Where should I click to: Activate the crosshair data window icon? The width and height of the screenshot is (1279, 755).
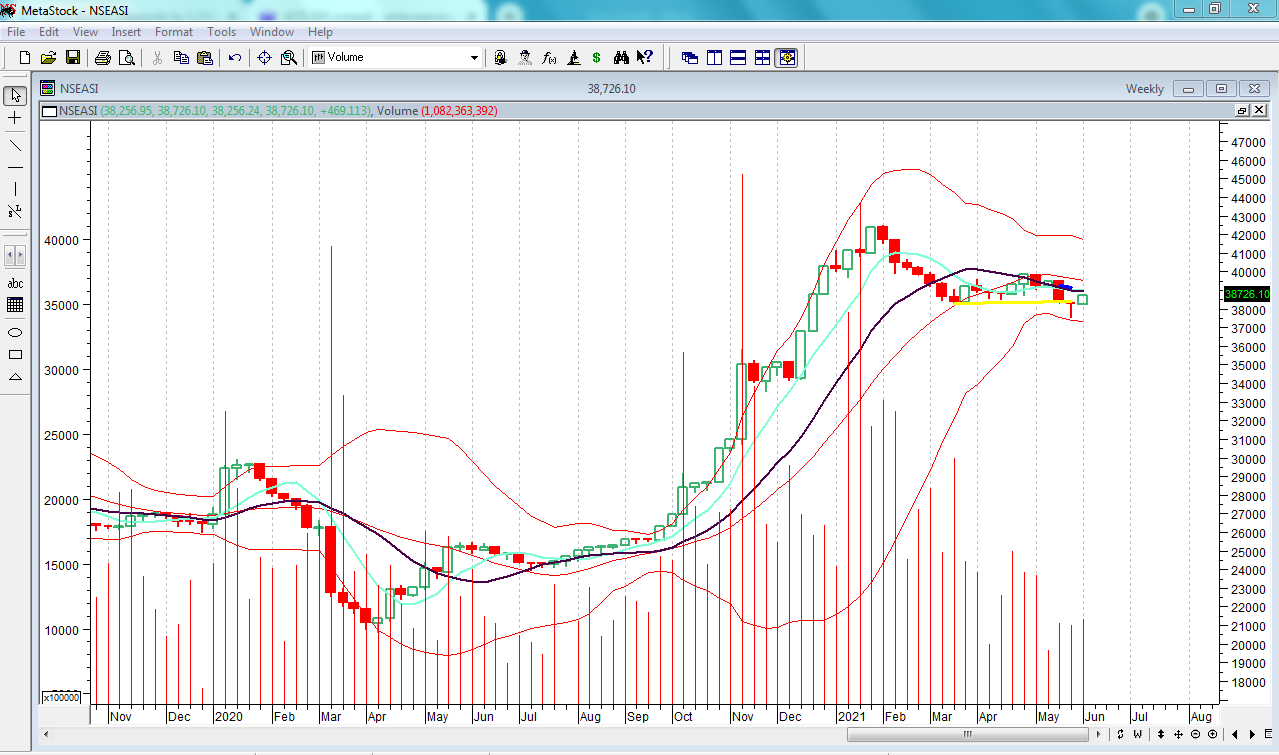(x=265, y=57)
